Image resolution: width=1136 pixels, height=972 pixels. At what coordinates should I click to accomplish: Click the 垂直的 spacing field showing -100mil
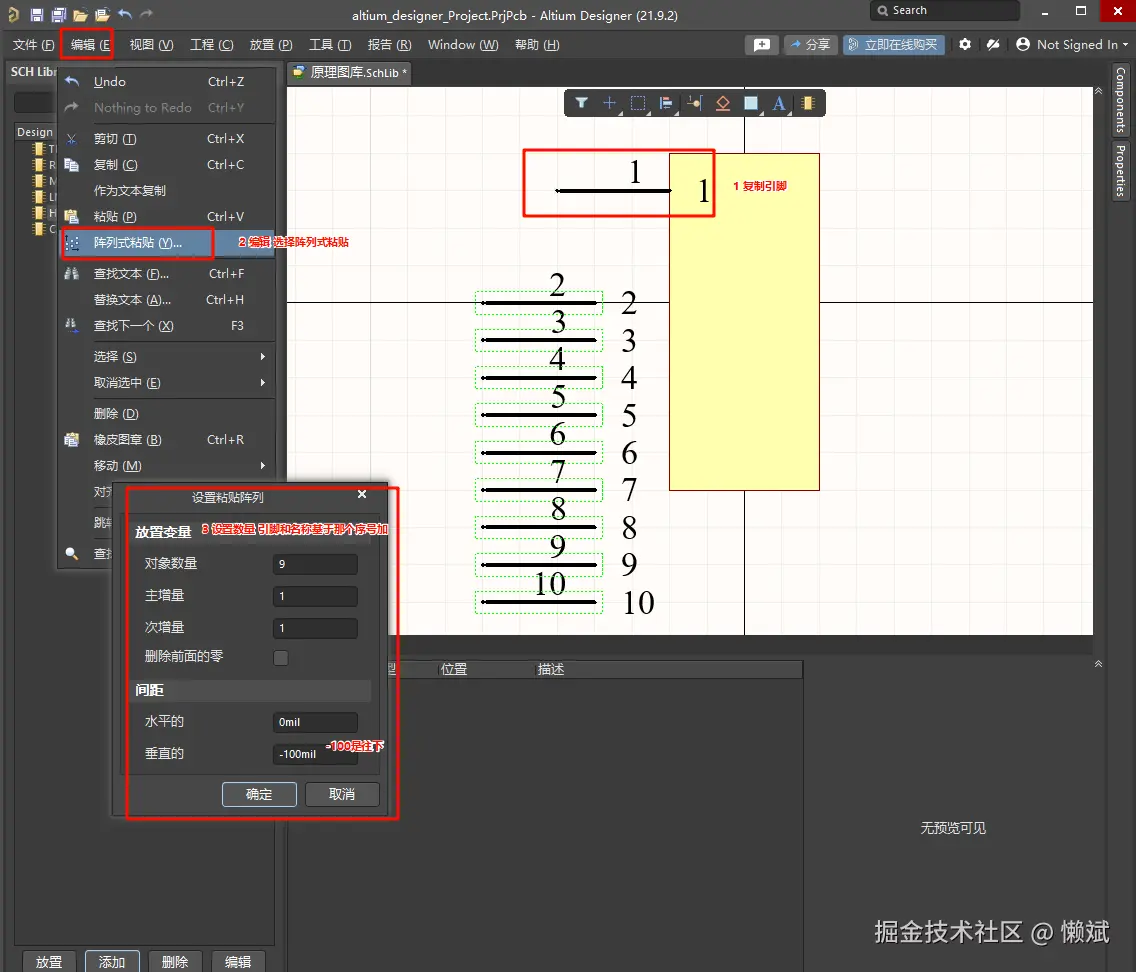[x=315, y=754]
